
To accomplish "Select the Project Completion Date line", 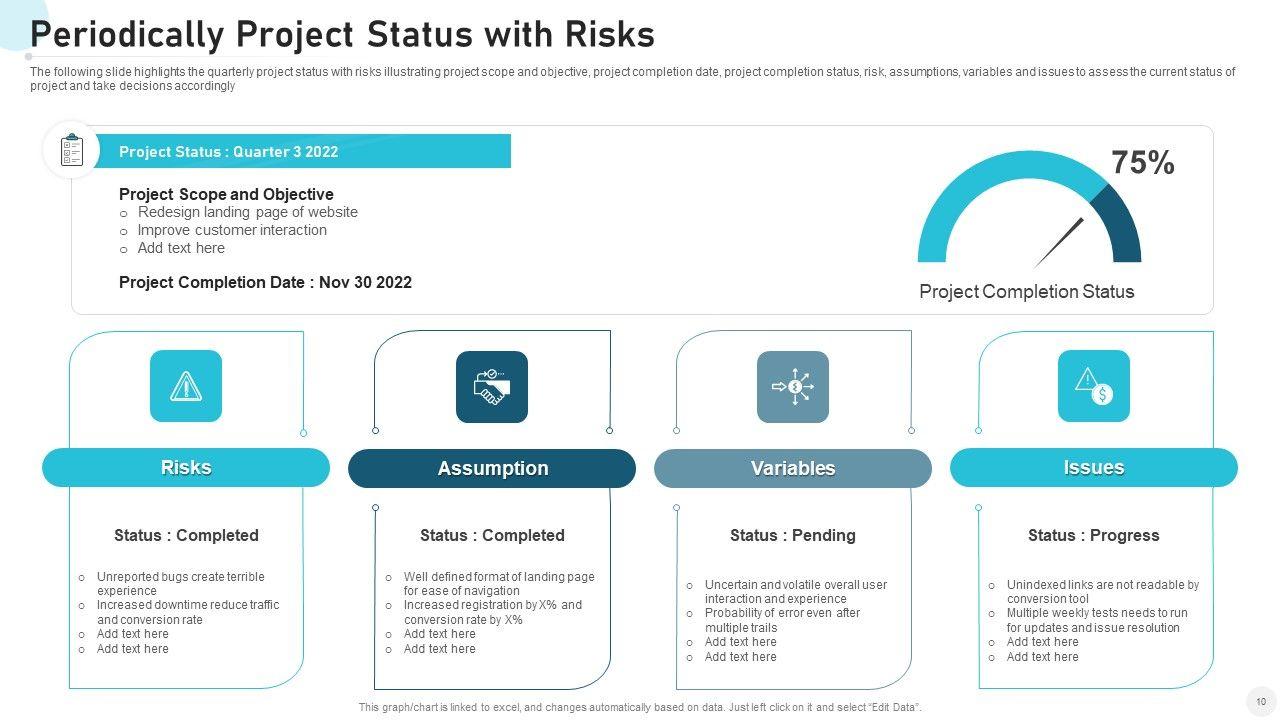I will pos(265,283).
